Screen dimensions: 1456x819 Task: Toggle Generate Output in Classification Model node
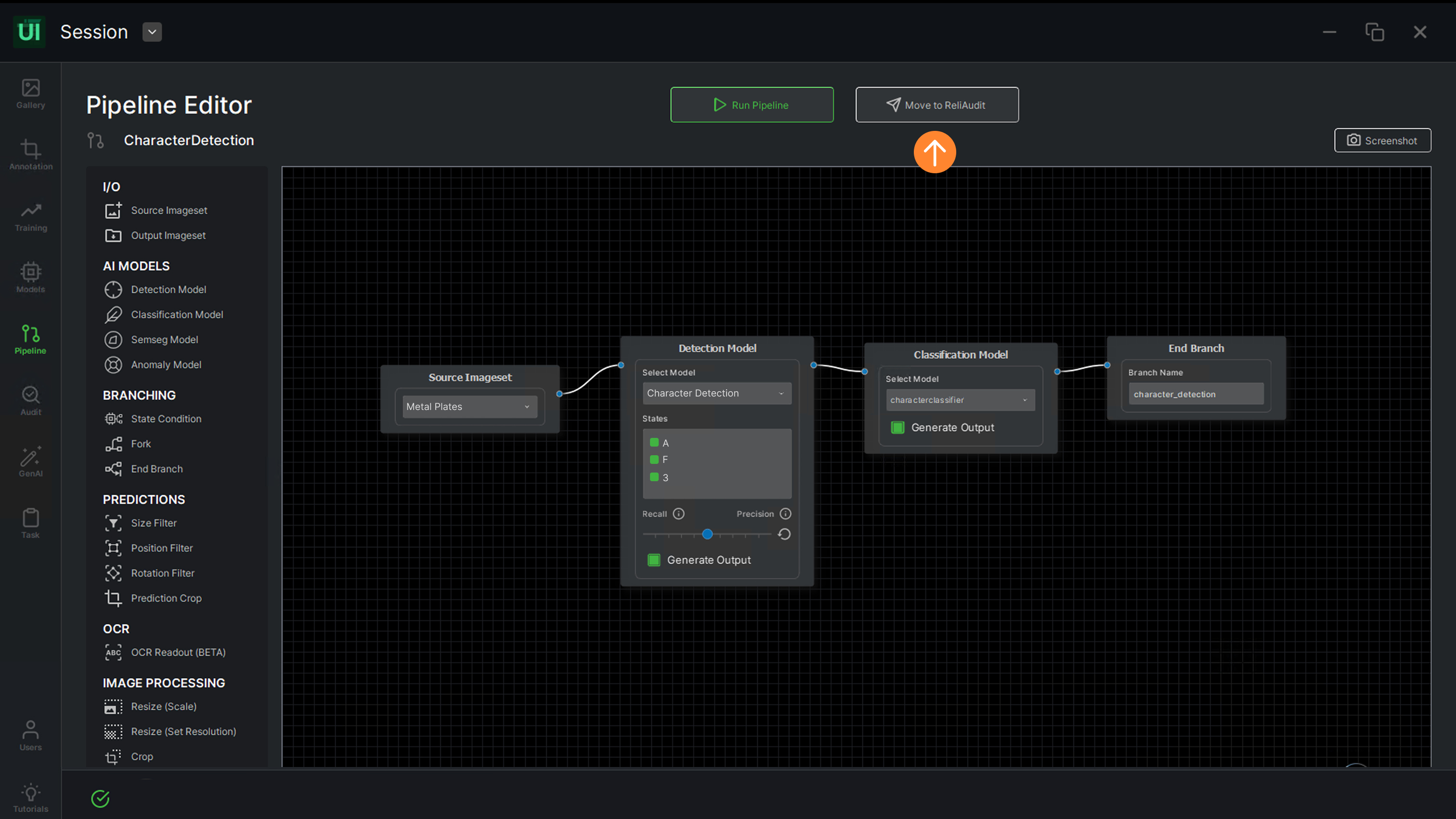coord(897,427)
